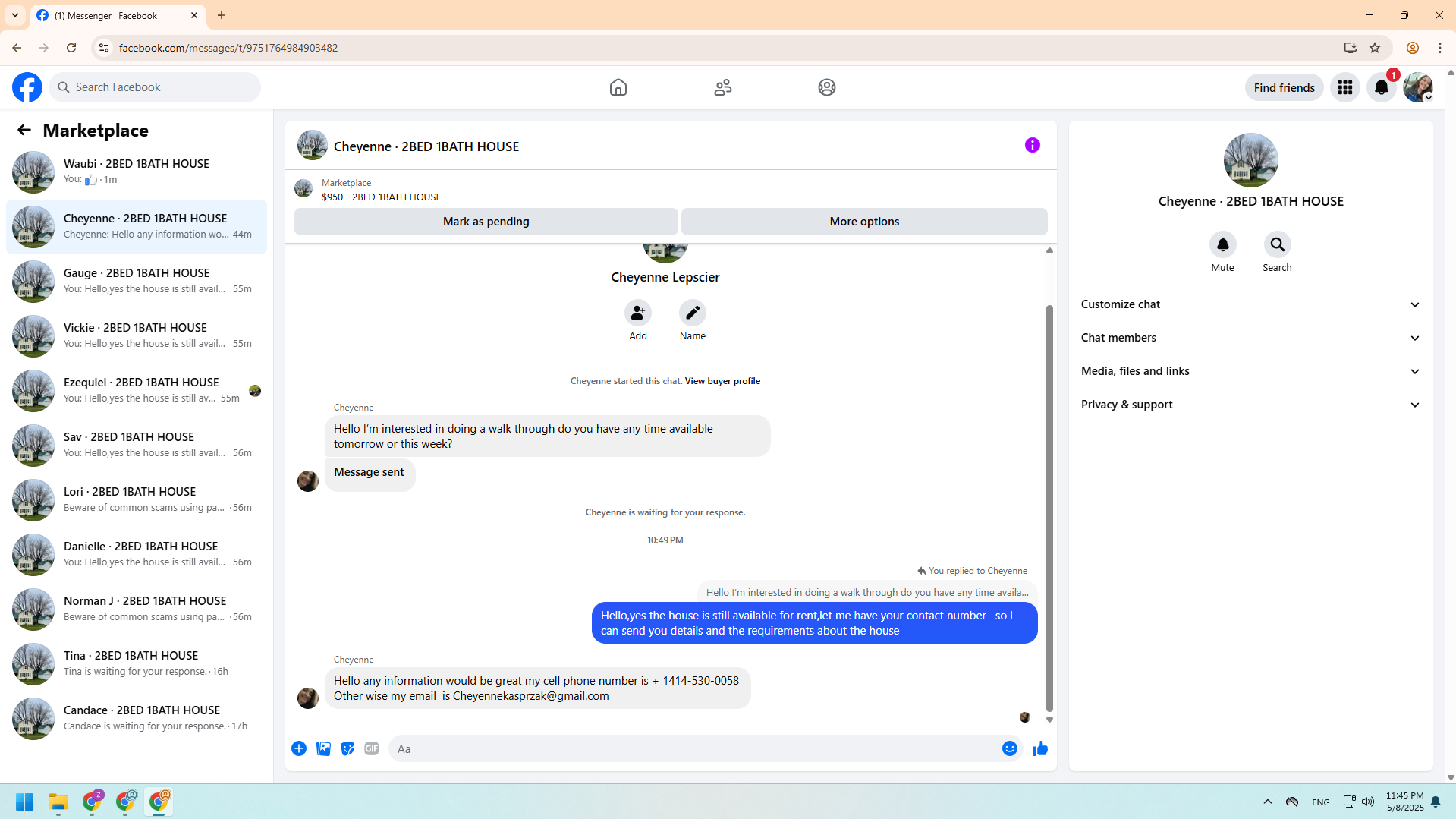Open the emoji picker
The height and width of the screenshot is (819, 1456).
coord(1009,748)
